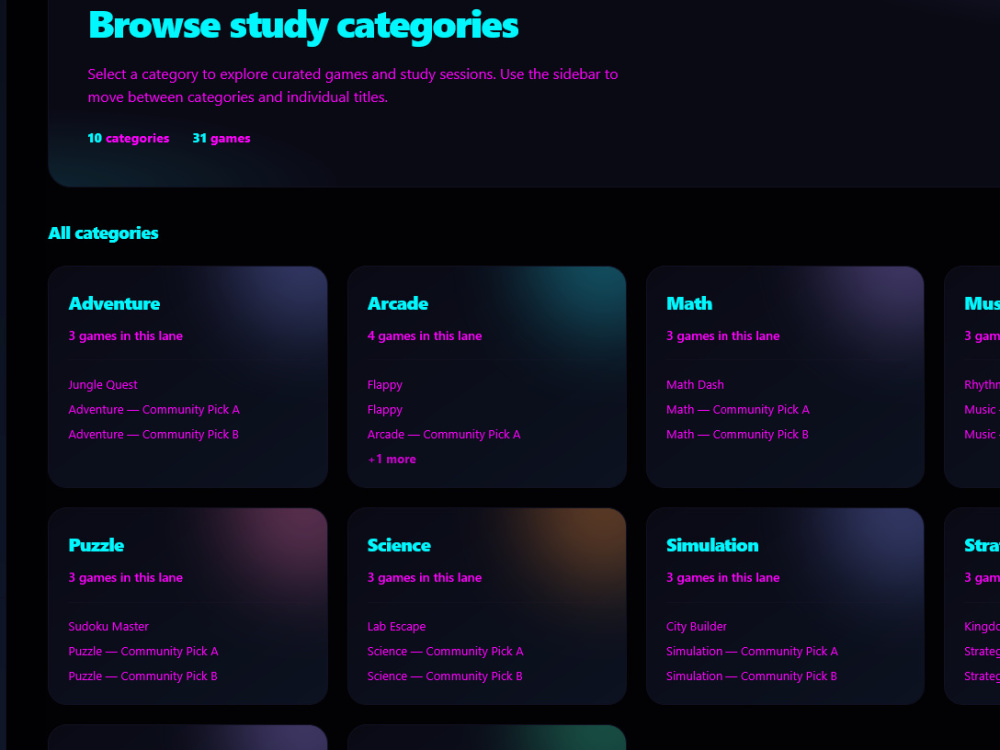Image resolution: width=1000 pixels, height=750 pixels.
Task: Click the 31 games stat
Action: coord(221,138)
